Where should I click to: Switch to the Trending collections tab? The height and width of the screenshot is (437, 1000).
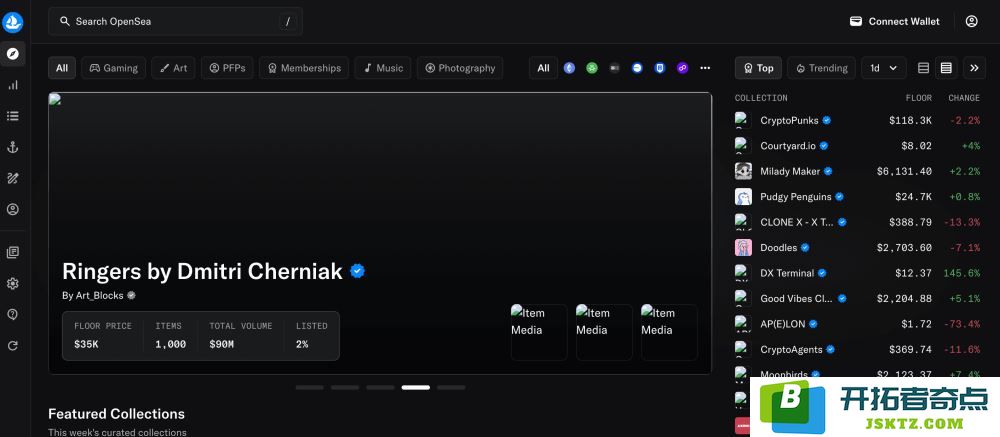tap(821, 68)
